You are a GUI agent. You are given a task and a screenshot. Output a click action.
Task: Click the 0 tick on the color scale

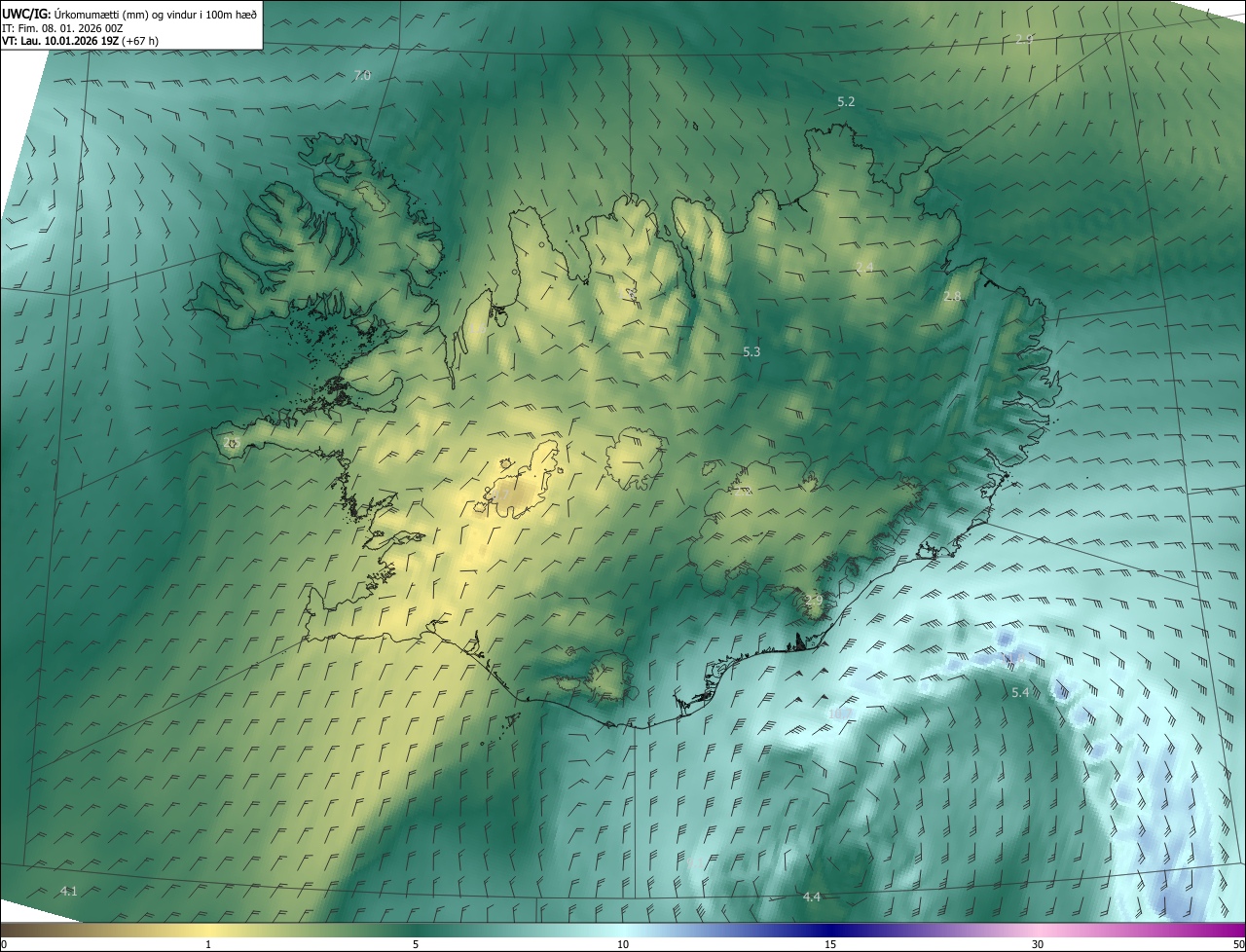[x=4, y=944]
